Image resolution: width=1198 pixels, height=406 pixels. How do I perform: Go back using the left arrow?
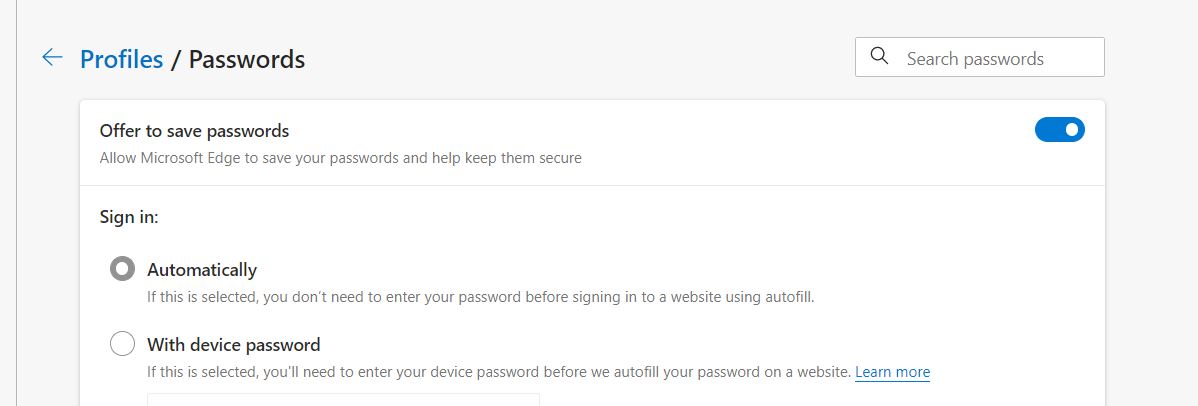(52, 58)
